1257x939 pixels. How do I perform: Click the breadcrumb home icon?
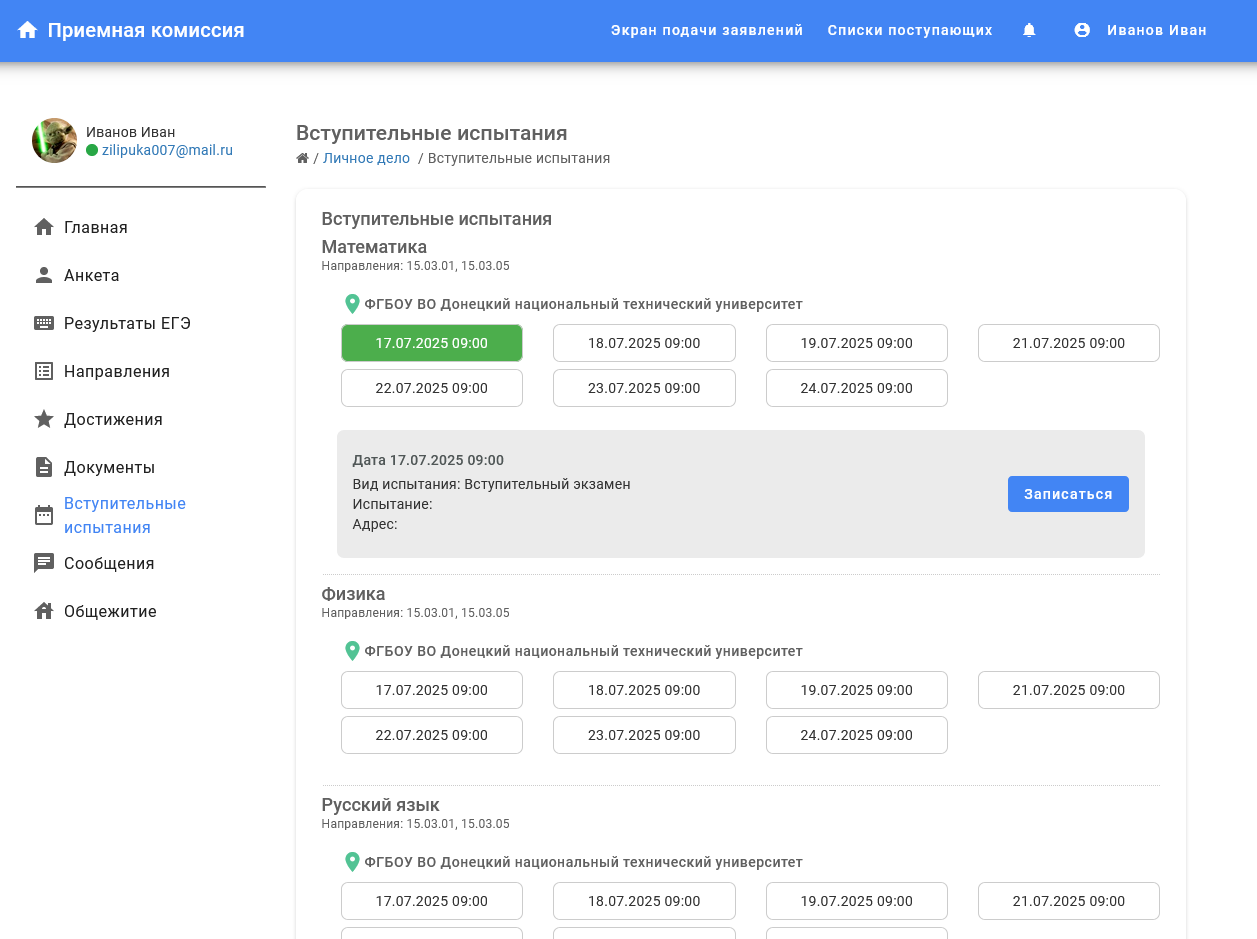303,158
